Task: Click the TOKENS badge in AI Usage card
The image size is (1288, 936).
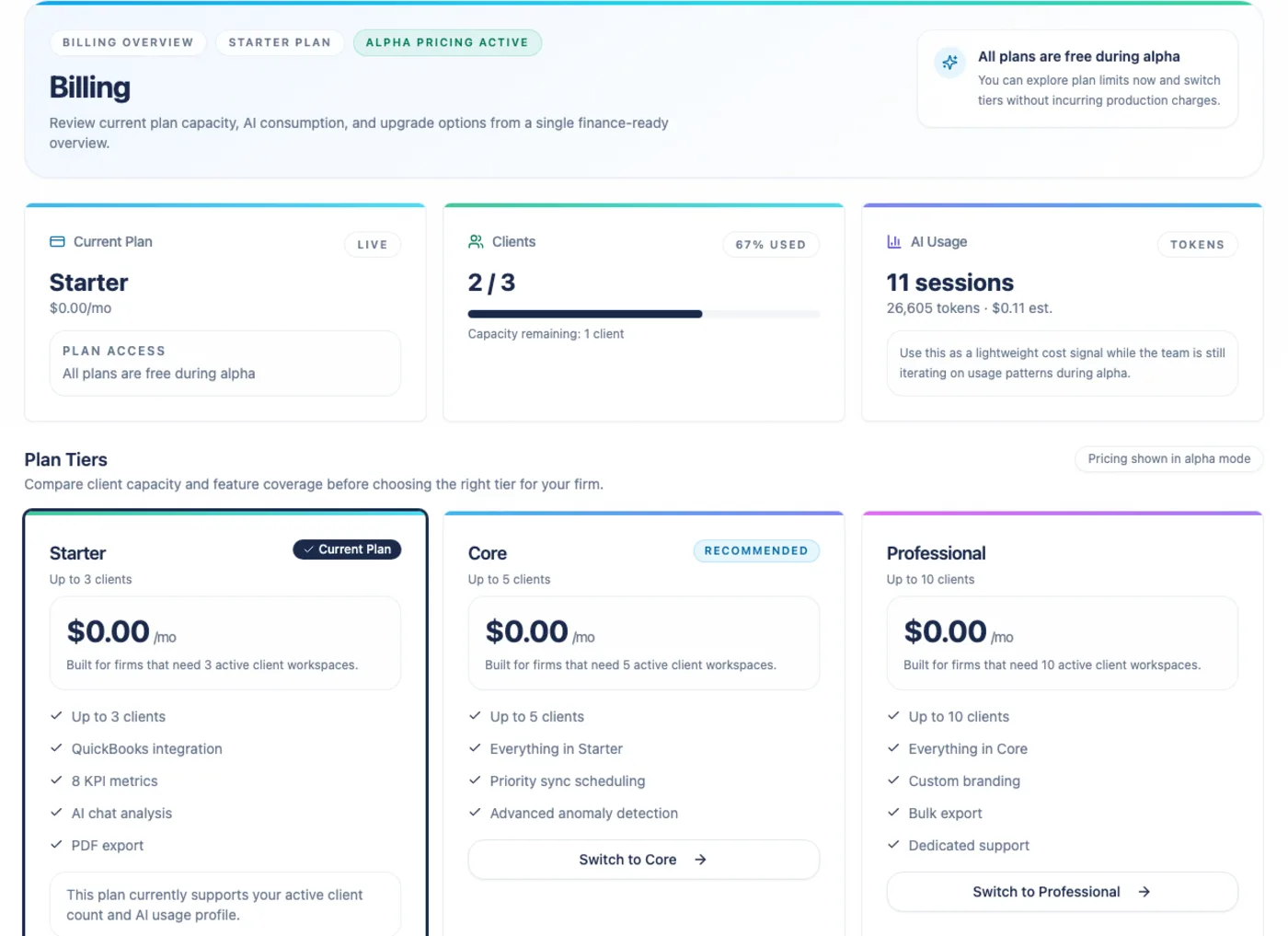Action: [1197, 244]
